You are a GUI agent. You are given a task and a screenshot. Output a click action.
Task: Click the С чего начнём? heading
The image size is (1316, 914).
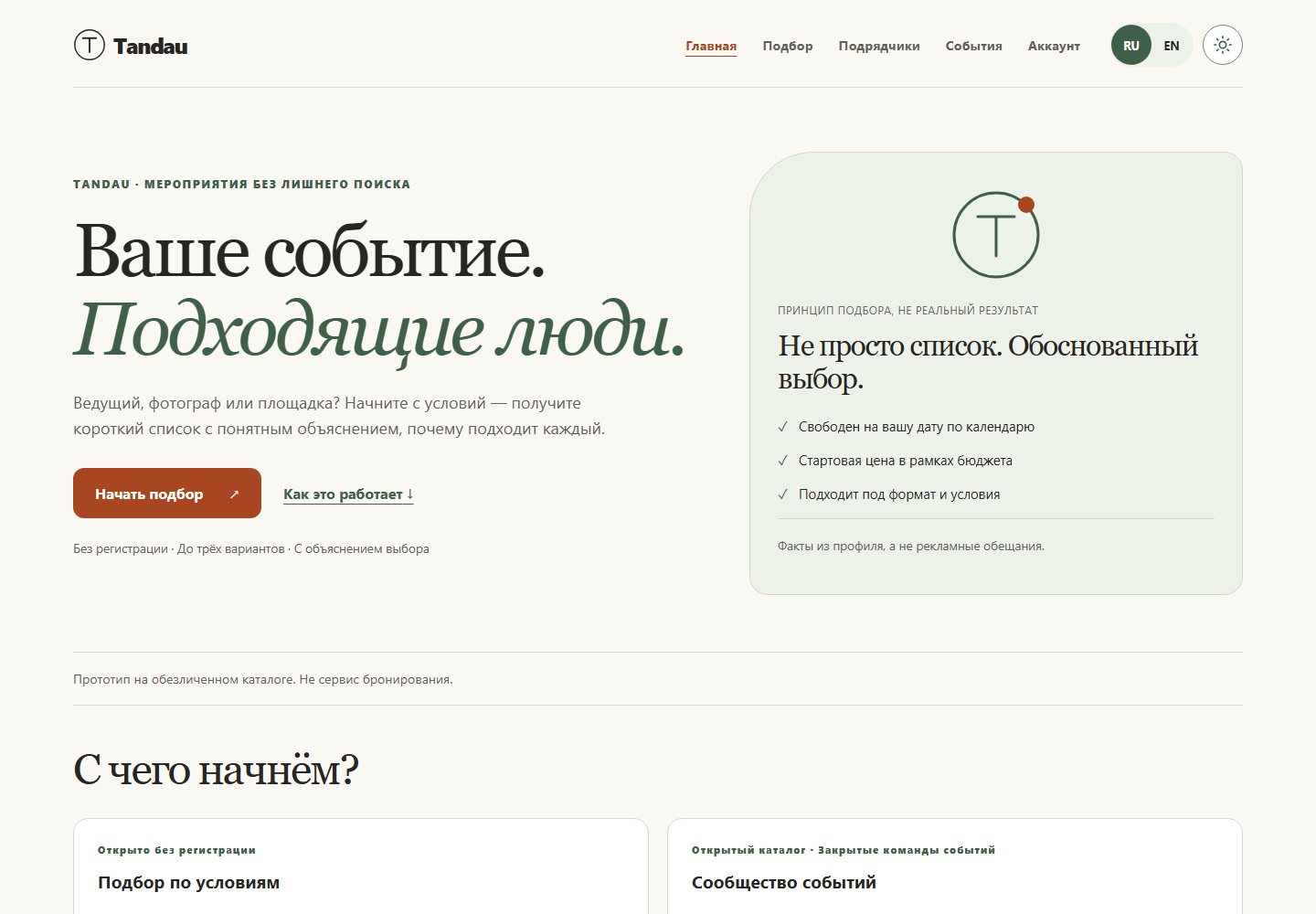(x=216, y=770)
